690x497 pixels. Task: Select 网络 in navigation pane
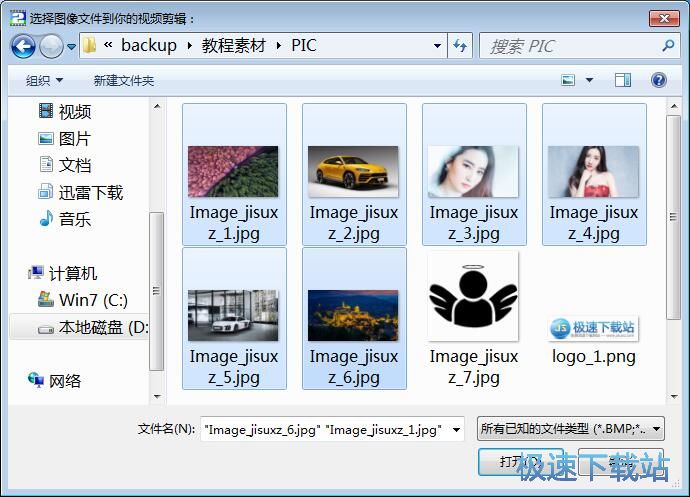(65, 381)
